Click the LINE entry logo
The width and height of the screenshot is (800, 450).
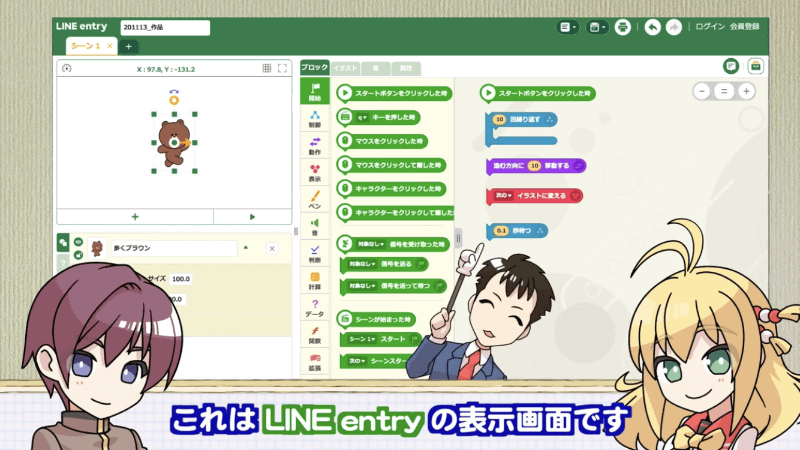pos(82,27)
